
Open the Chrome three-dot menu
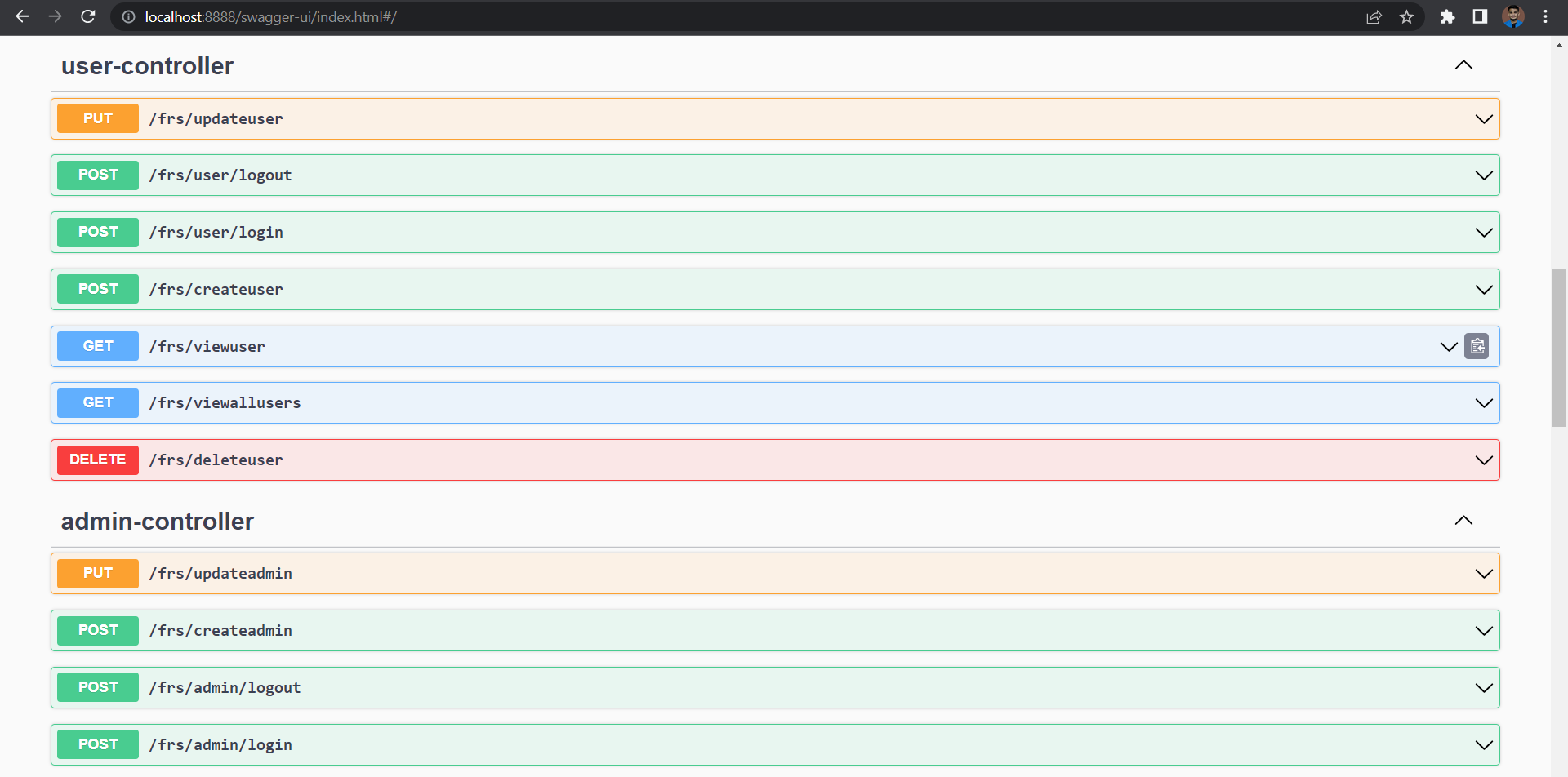click(1545, 16)
